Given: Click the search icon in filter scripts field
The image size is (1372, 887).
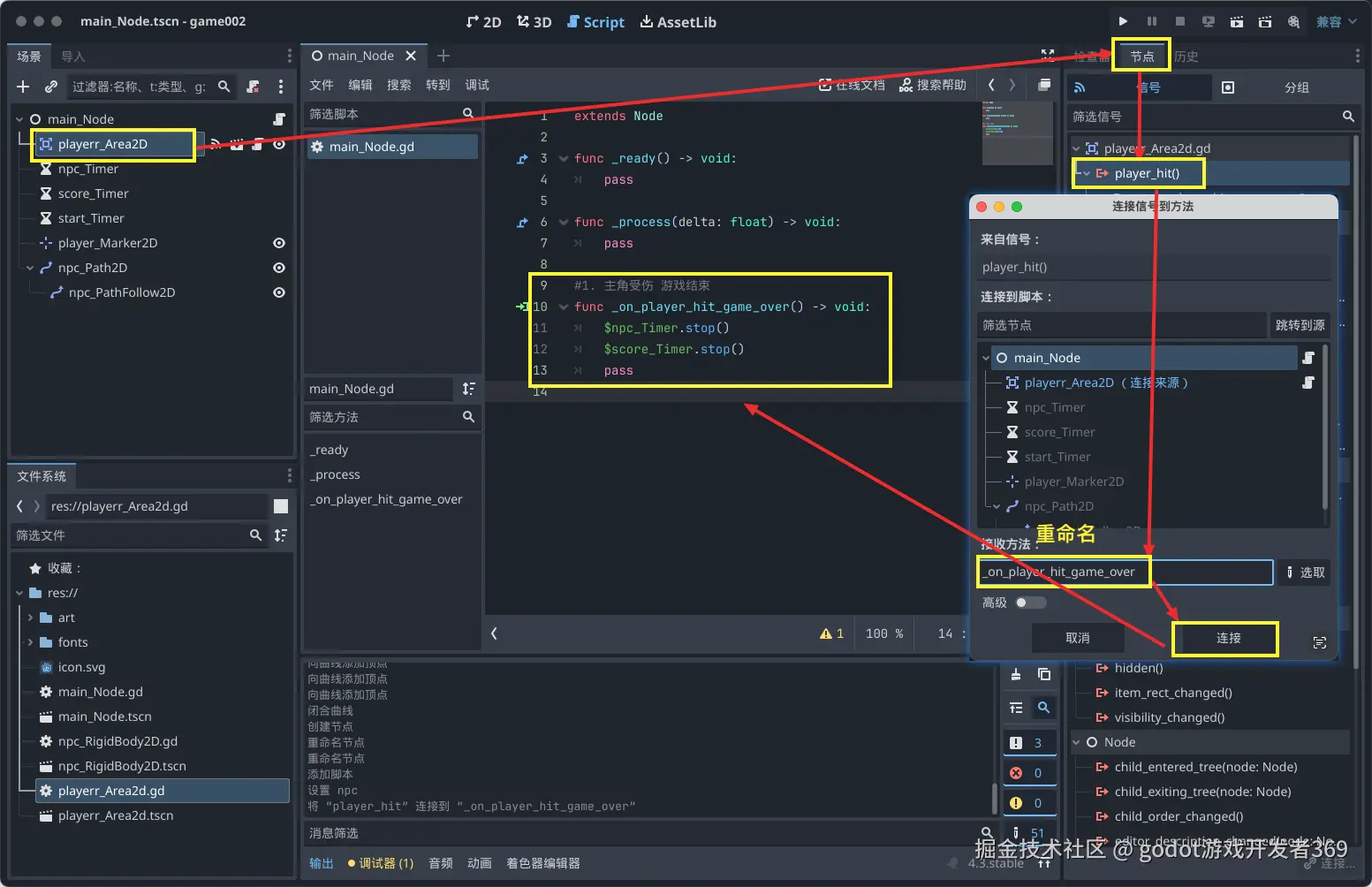Looking at the screenshot, I should point(468,113).
